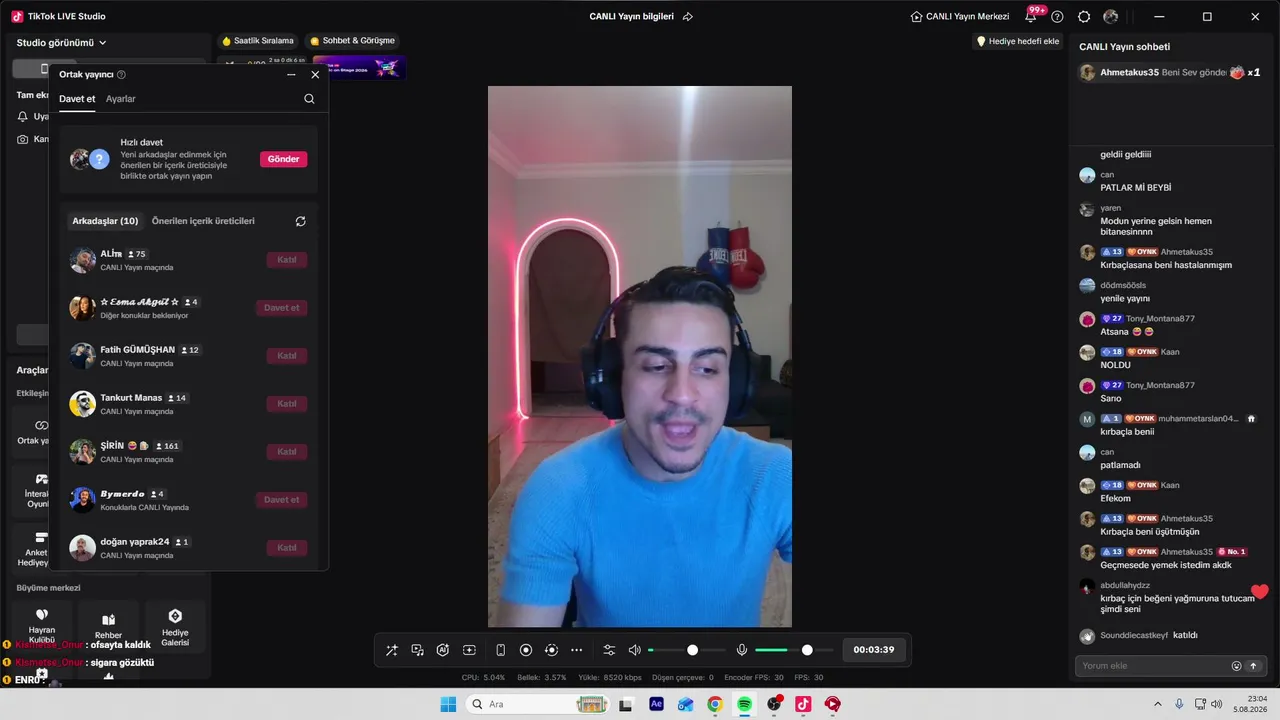Click the 00:03:39 stream timer button
The width and height of the screenshot is (1280, 720).
[x=874, y=650]
